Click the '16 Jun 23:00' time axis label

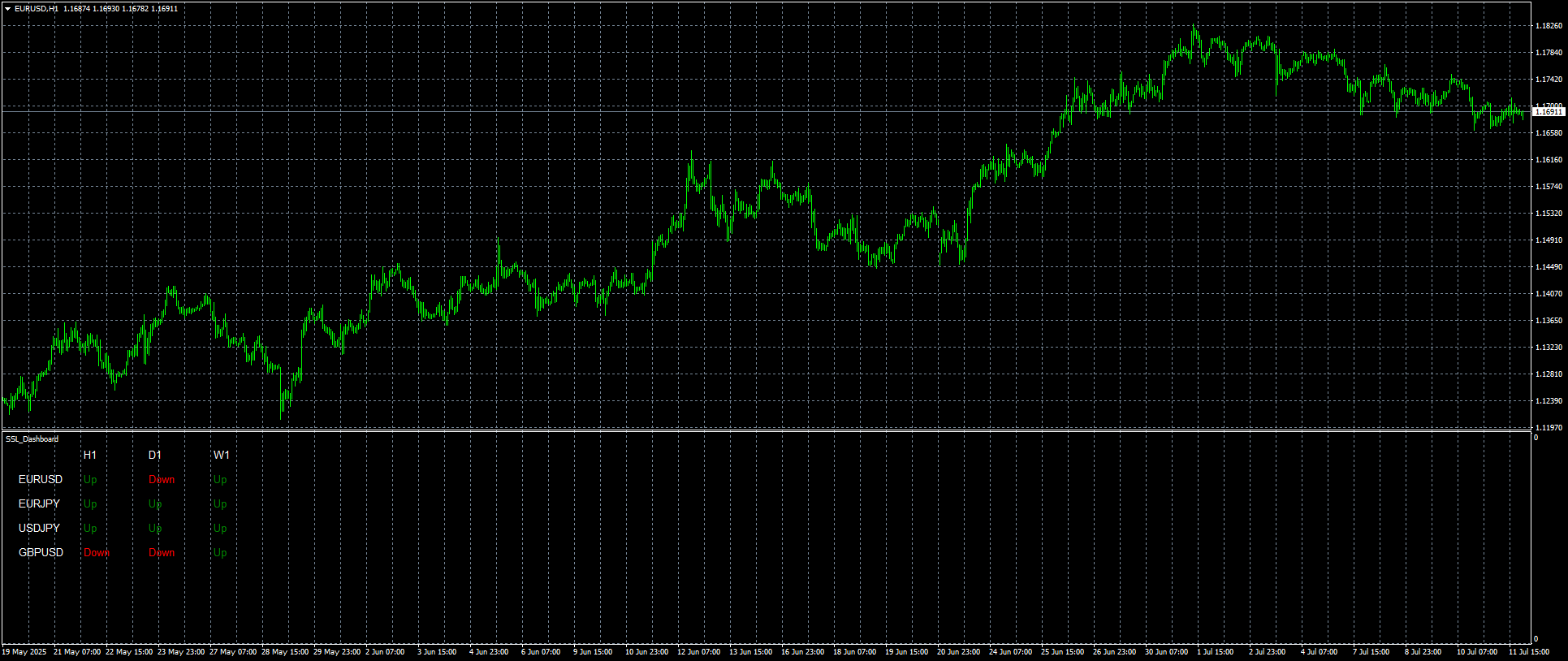point(802,652)
